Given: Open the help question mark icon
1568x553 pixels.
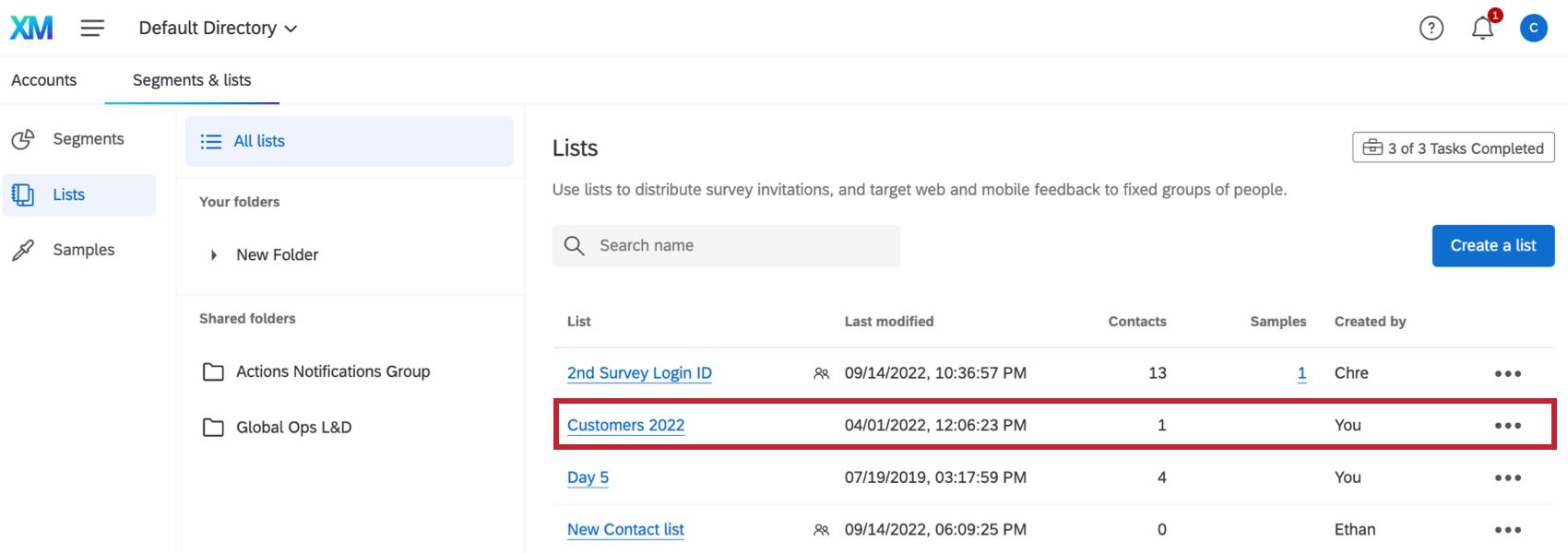Looking at the screenshot, I should (x=1431, y=29).
